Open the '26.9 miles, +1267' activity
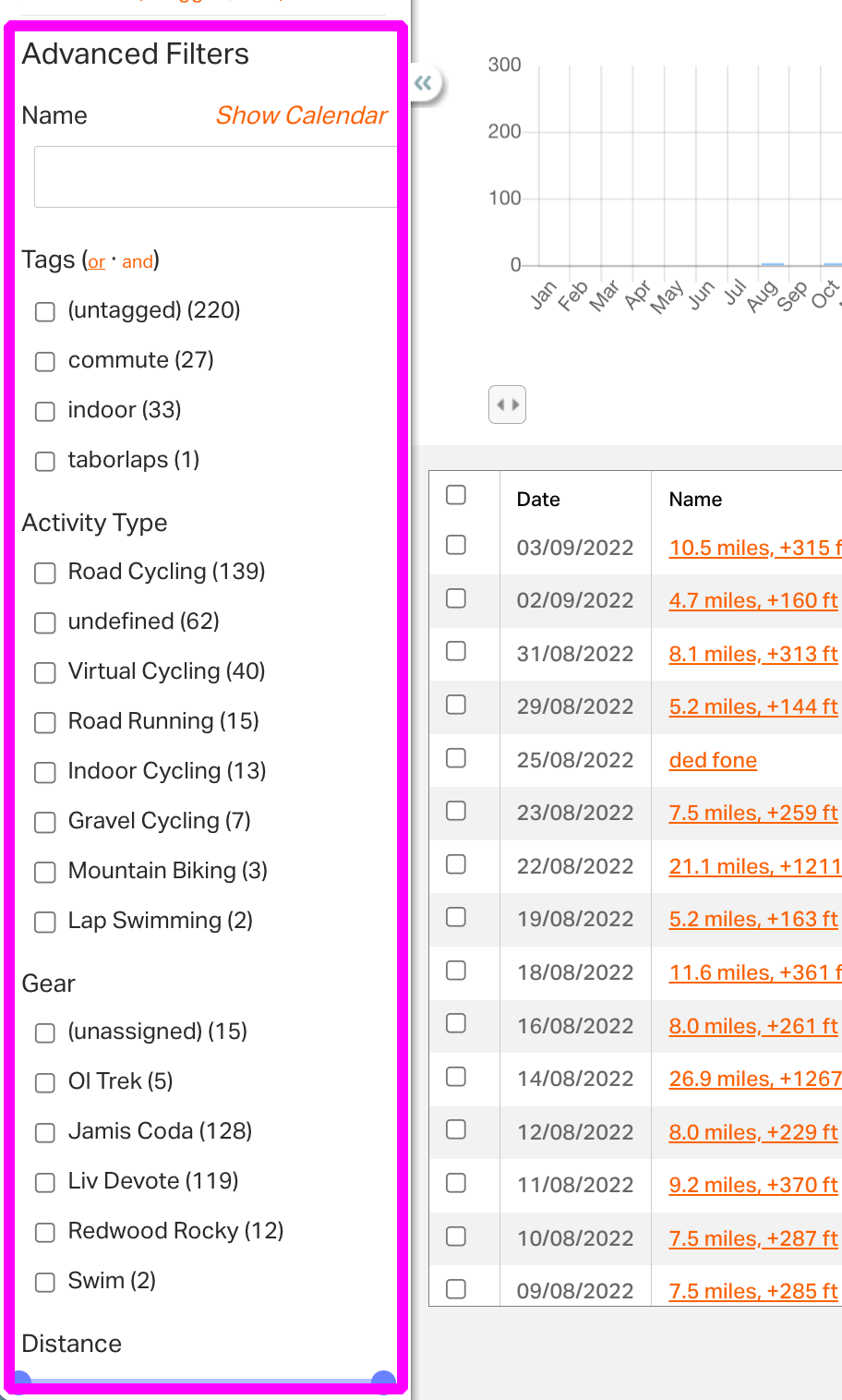842x1400 pixels. [755, 1079]
